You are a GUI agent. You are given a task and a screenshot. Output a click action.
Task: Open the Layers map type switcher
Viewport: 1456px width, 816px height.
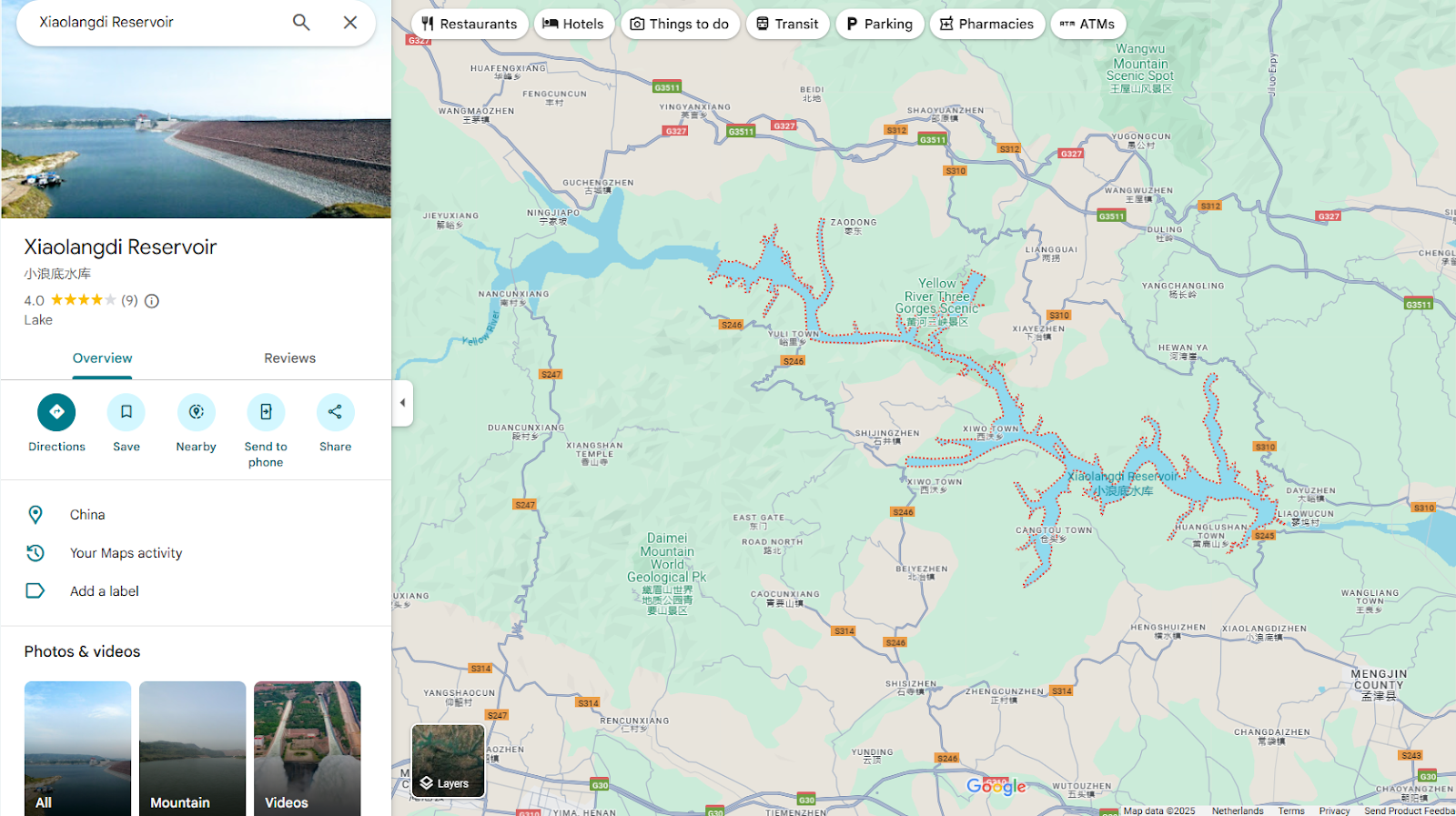tap(448, 761)
